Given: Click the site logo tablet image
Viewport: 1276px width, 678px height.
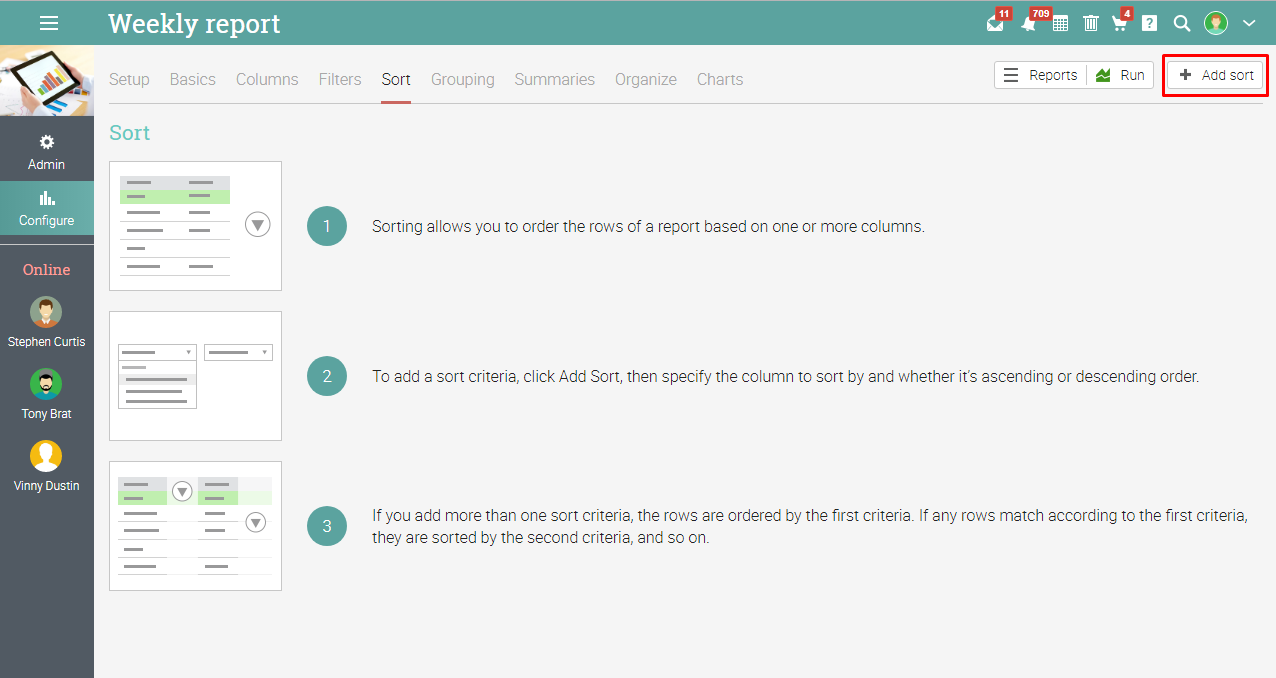Looking at the screenshot, I should tap(47, 81).
